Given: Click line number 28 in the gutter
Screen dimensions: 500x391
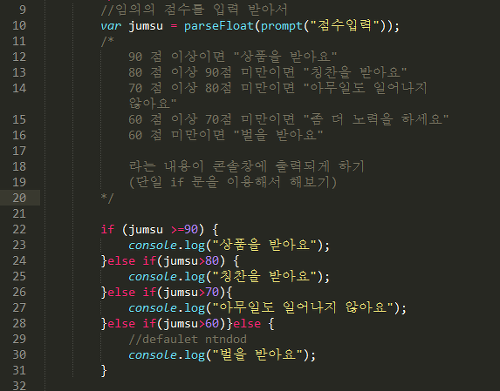Looking at the screenshot, I should click(19, 323).
